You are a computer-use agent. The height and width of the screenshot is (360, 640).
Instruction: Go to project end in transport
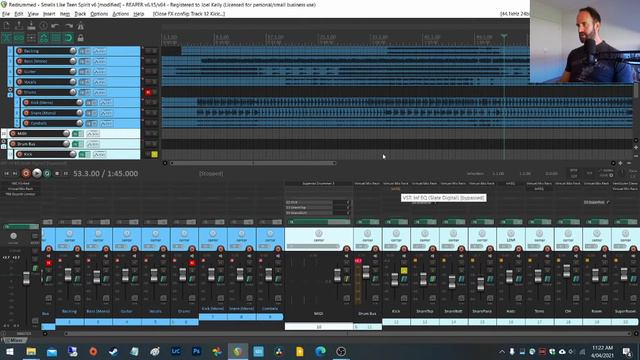click(15, 173)
